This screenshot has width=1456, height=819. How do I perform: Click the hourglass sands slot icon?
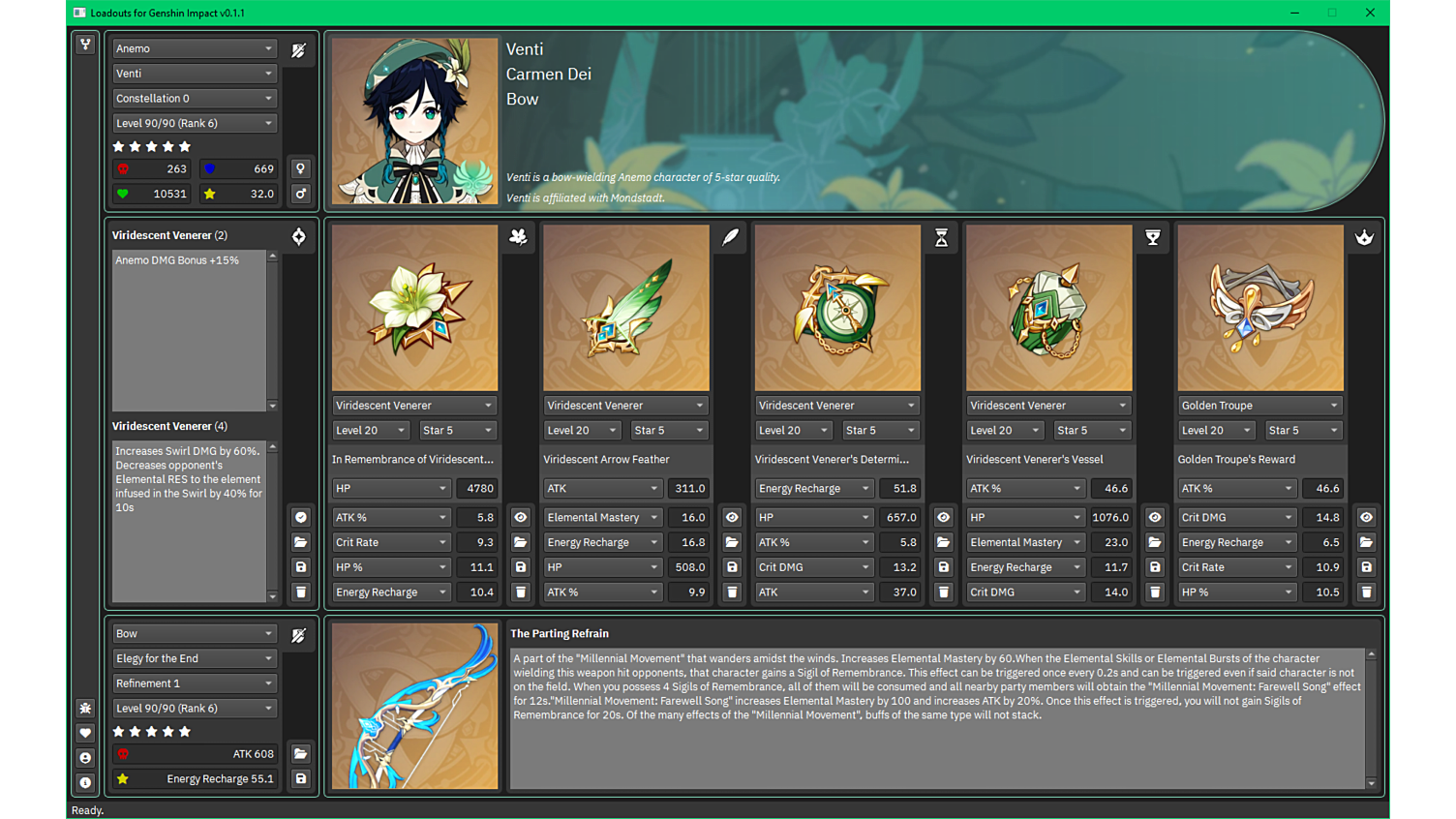coord(941,238)
